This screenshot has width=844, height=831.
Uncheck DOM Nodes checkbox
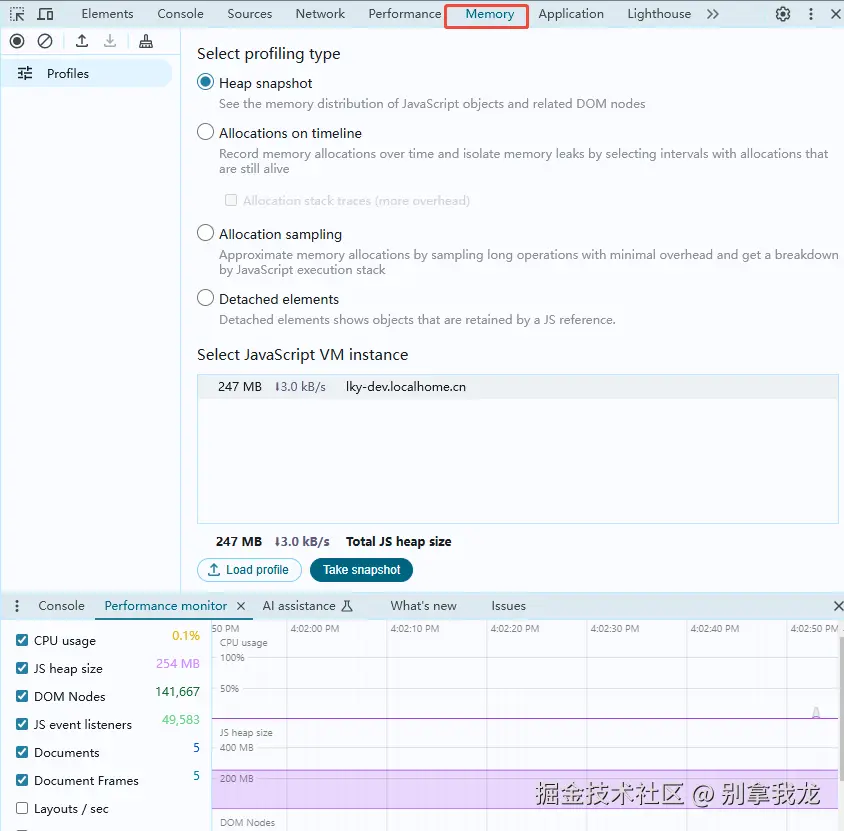coord(22,696)
